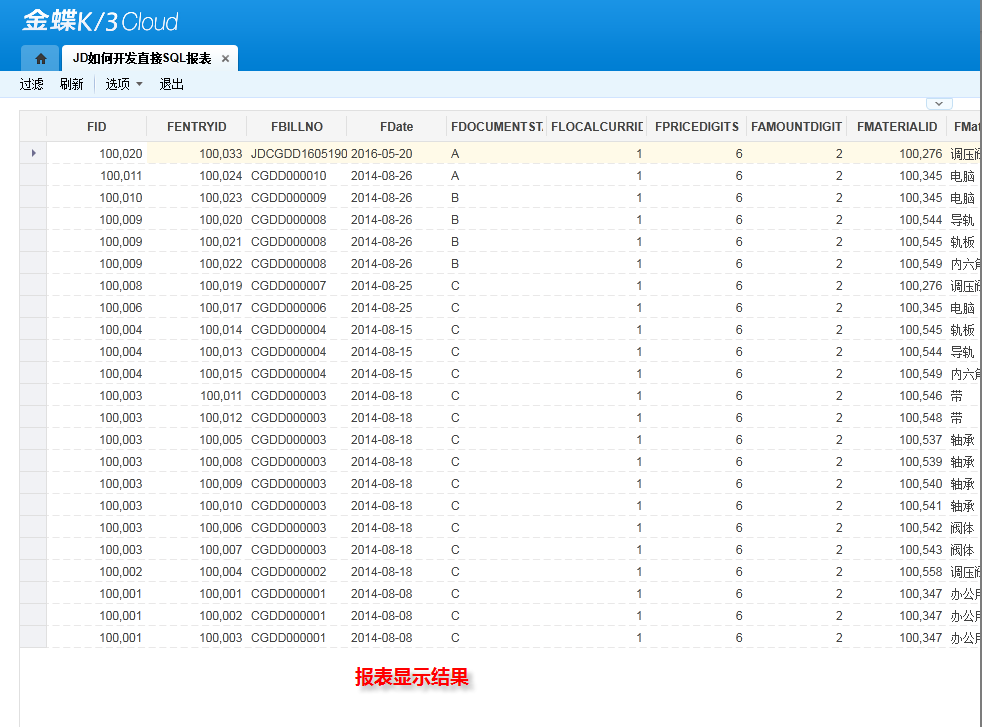Click 刷新 to refresh report
Viewport: 982px width, 727px height.
71,84
